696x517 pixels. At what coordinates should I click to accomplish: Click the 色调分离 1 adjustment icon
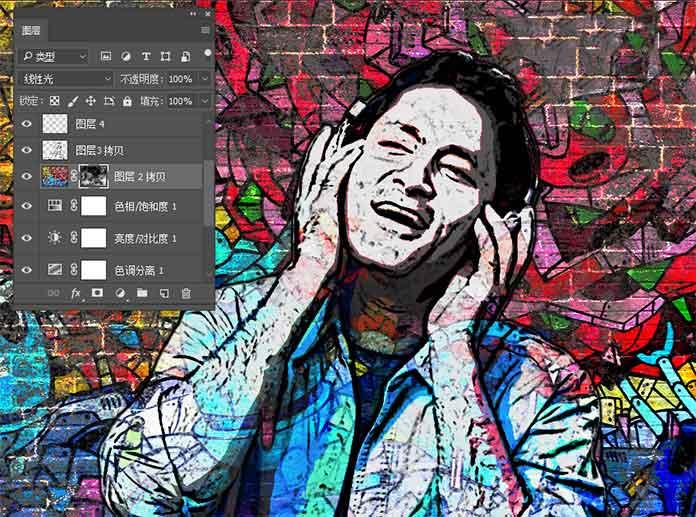coord(55,269)
